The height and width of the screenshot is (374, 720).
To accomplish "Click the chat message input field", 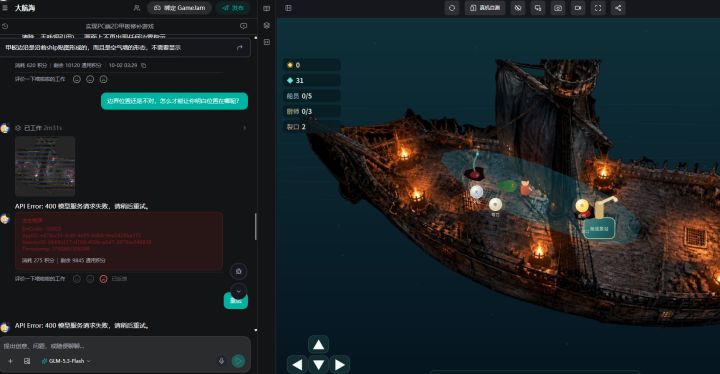I will tap(125, 346).
